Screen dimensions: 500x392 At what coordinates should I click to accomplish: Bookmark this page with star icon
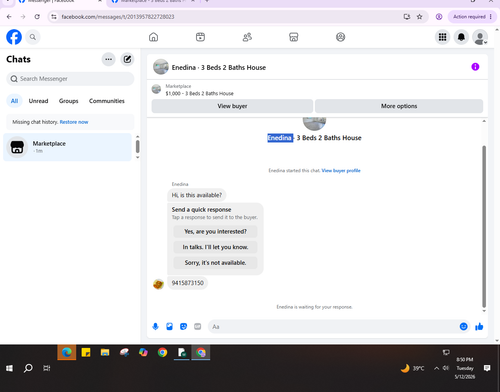point(420,17)
